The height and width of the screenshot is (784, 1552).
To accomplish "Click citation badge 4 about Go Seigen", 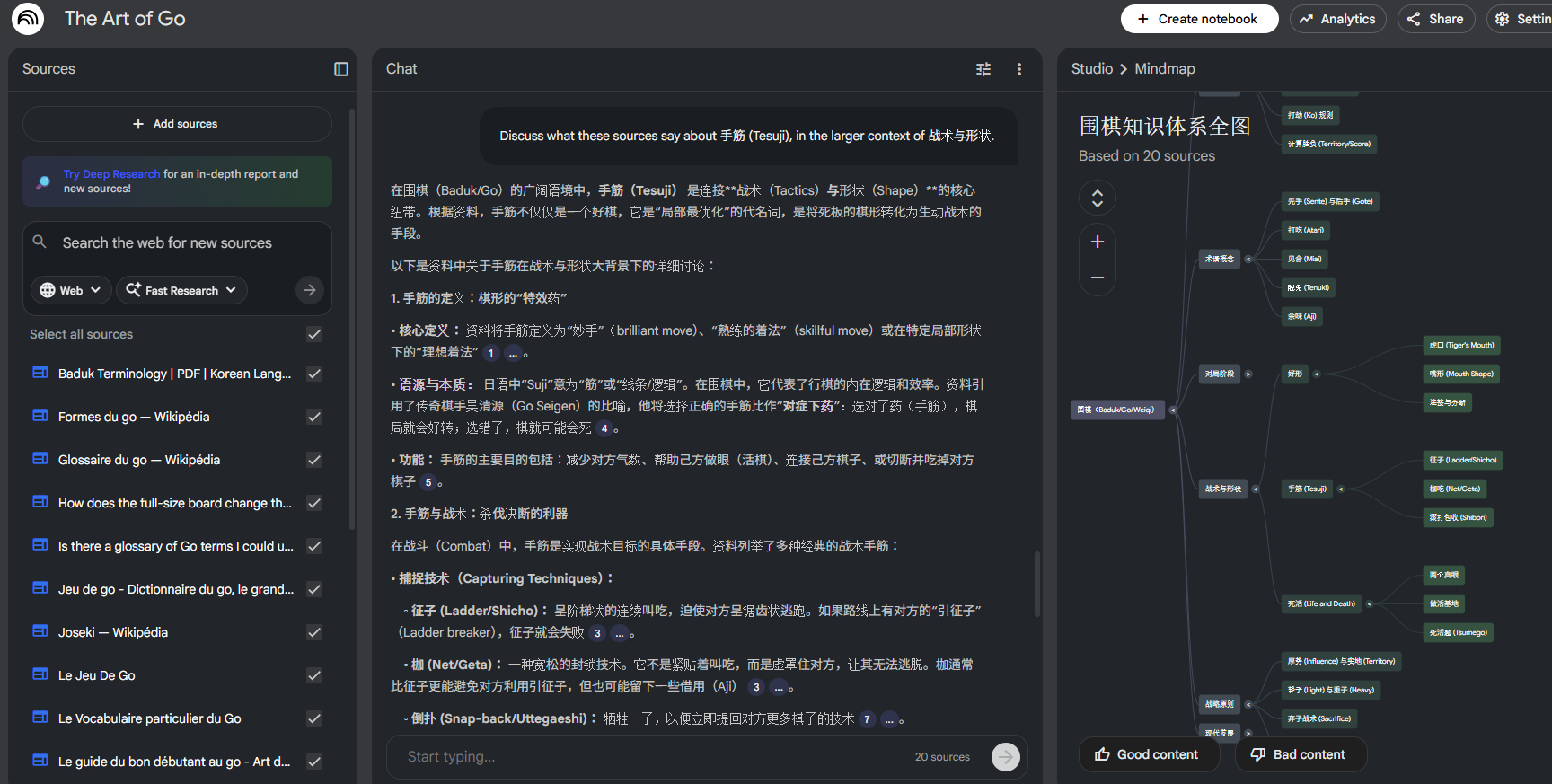I will click(x=604, y=428).
